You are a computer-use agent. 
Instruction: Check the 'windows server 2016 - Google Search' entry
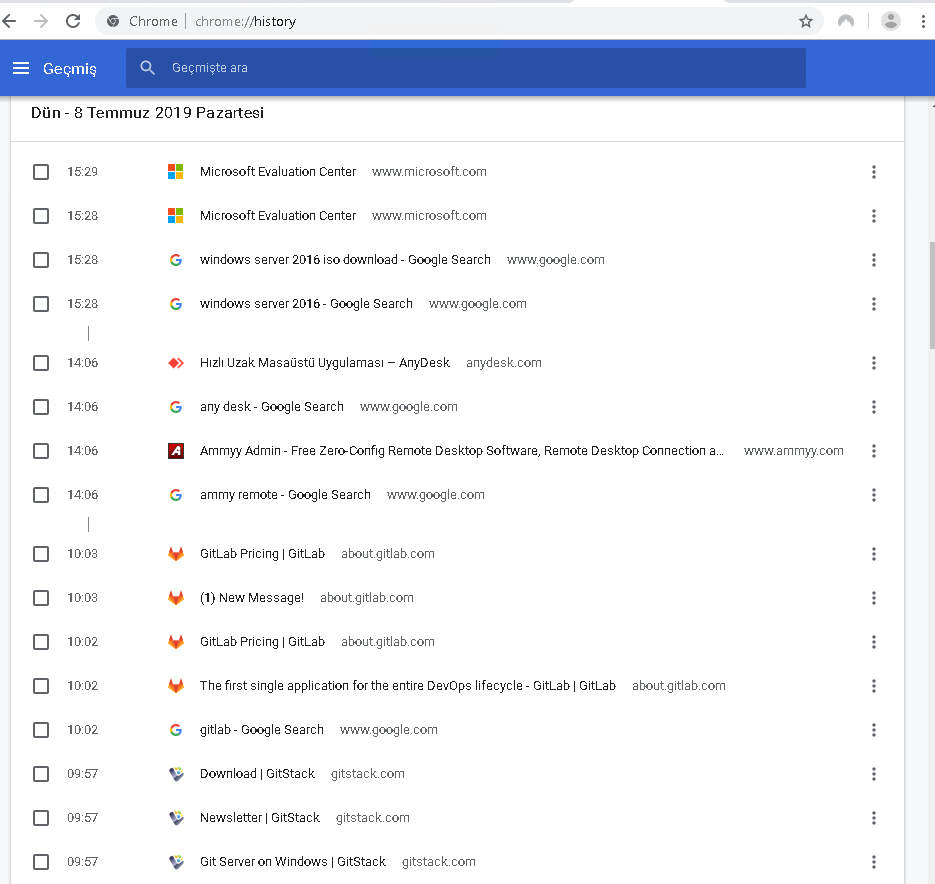pyautogui.click(x=41, y=304)
